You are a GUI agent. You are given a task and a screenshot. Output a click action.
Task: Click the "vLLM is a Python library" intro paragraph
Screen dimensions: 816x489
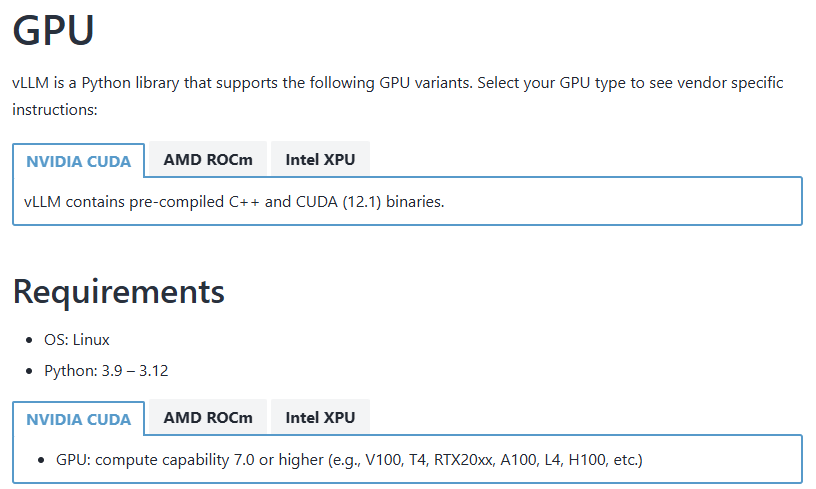(397, 82)
